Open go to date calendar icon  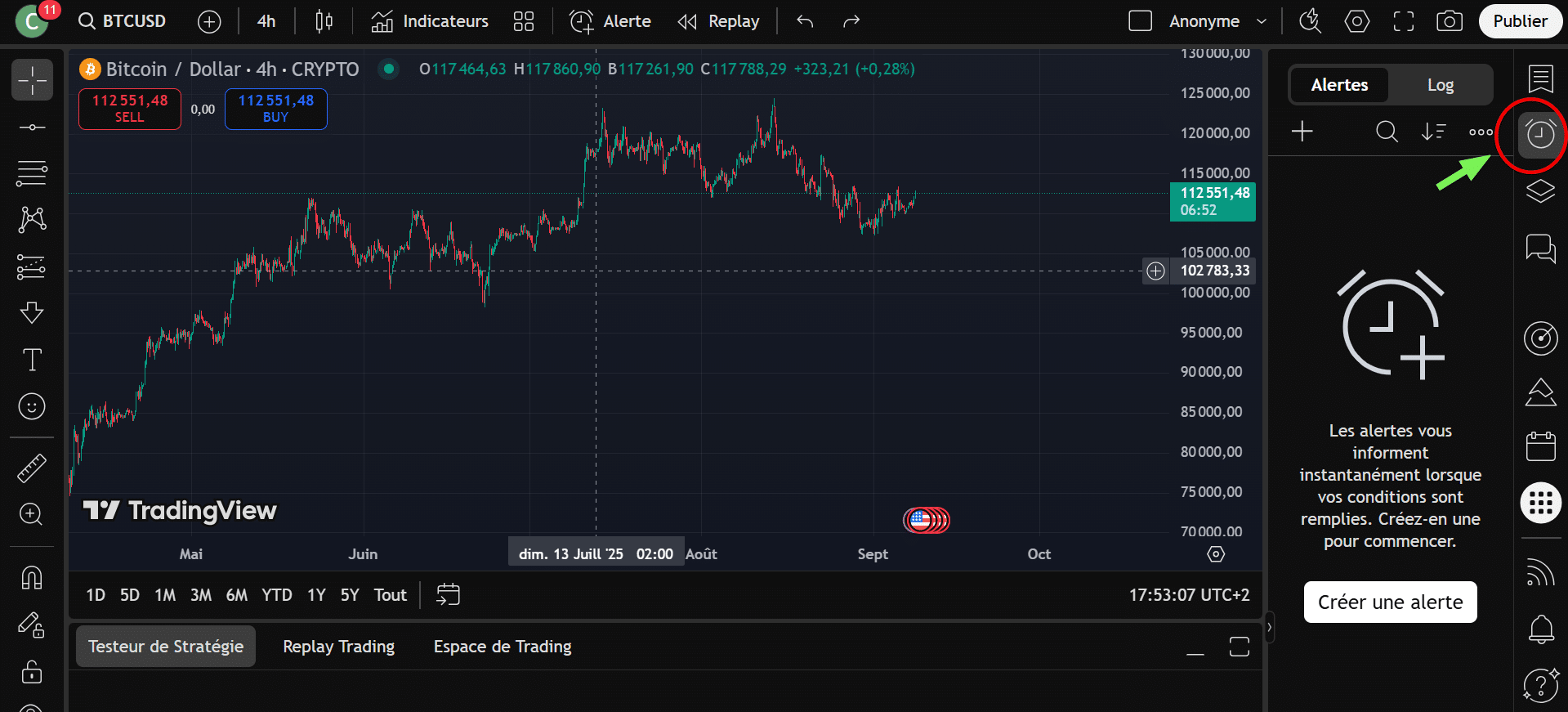(x=448, y=595)
